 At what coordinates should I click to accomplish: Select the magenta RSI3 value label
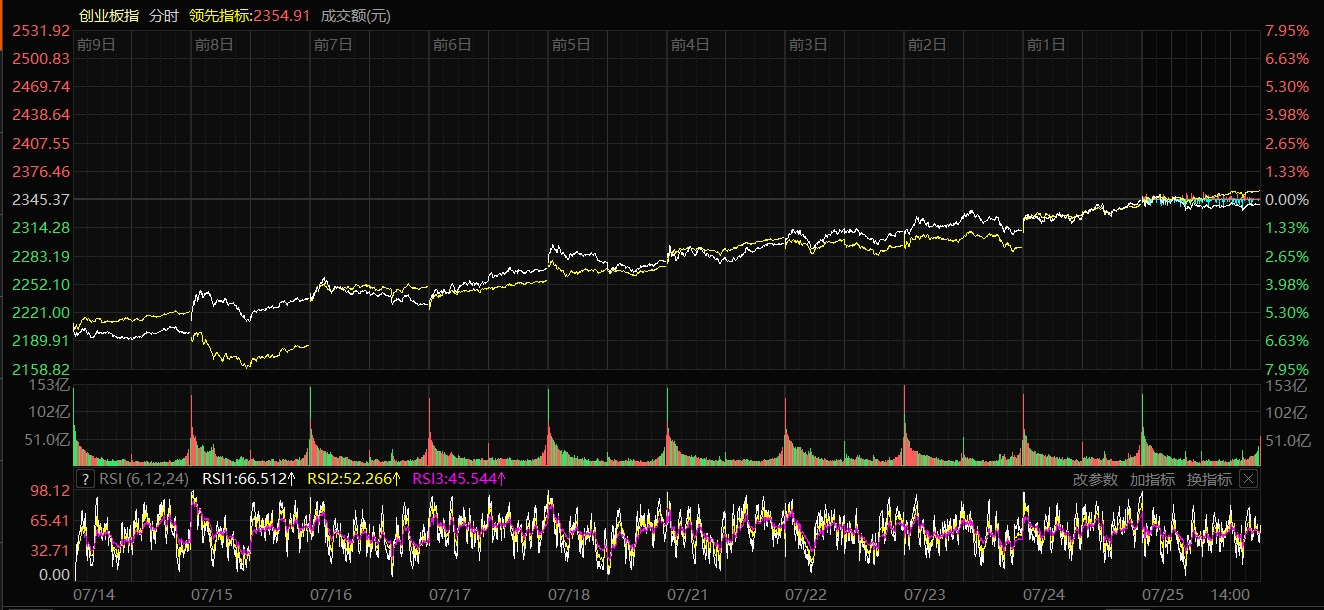coord(459,479)
